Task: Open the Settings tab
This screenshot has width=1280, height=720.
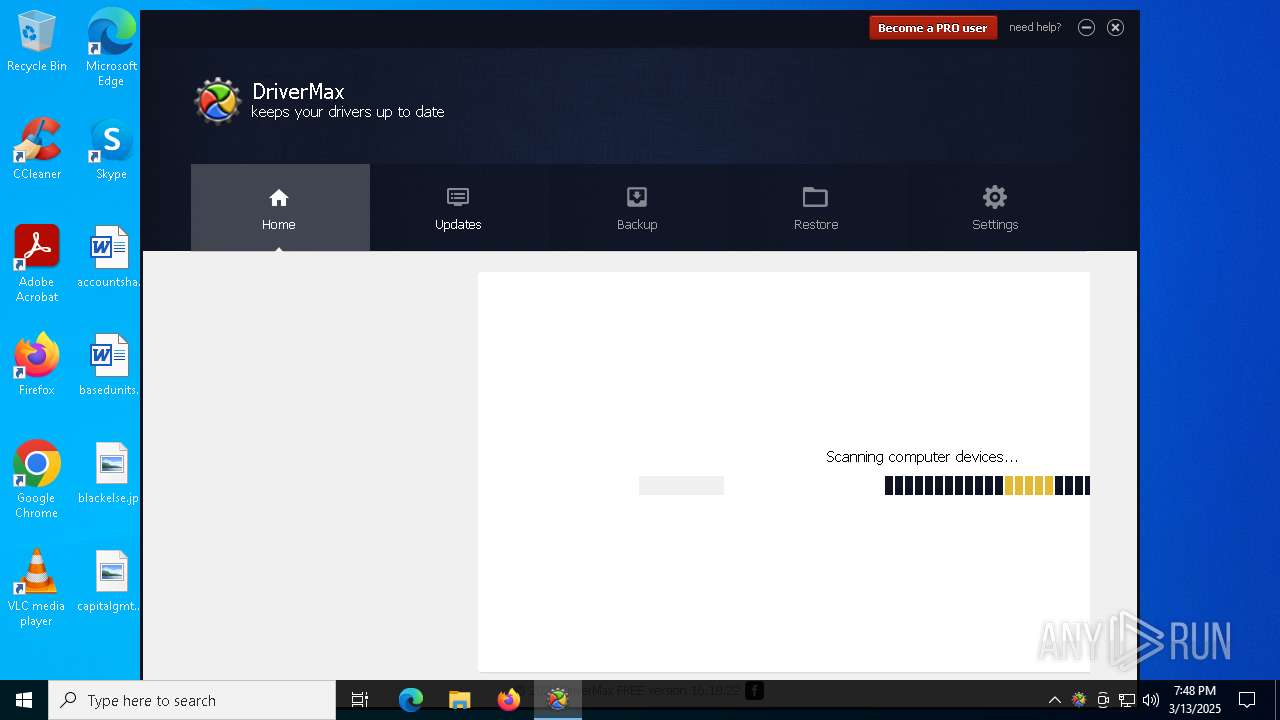Action: click(995, 208)
